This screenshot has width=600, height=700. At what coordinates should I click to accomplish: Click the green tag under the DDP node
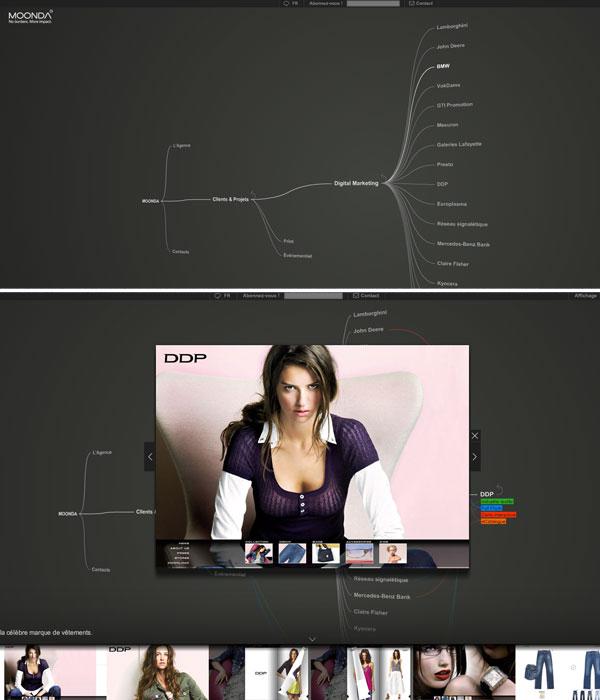497,501
